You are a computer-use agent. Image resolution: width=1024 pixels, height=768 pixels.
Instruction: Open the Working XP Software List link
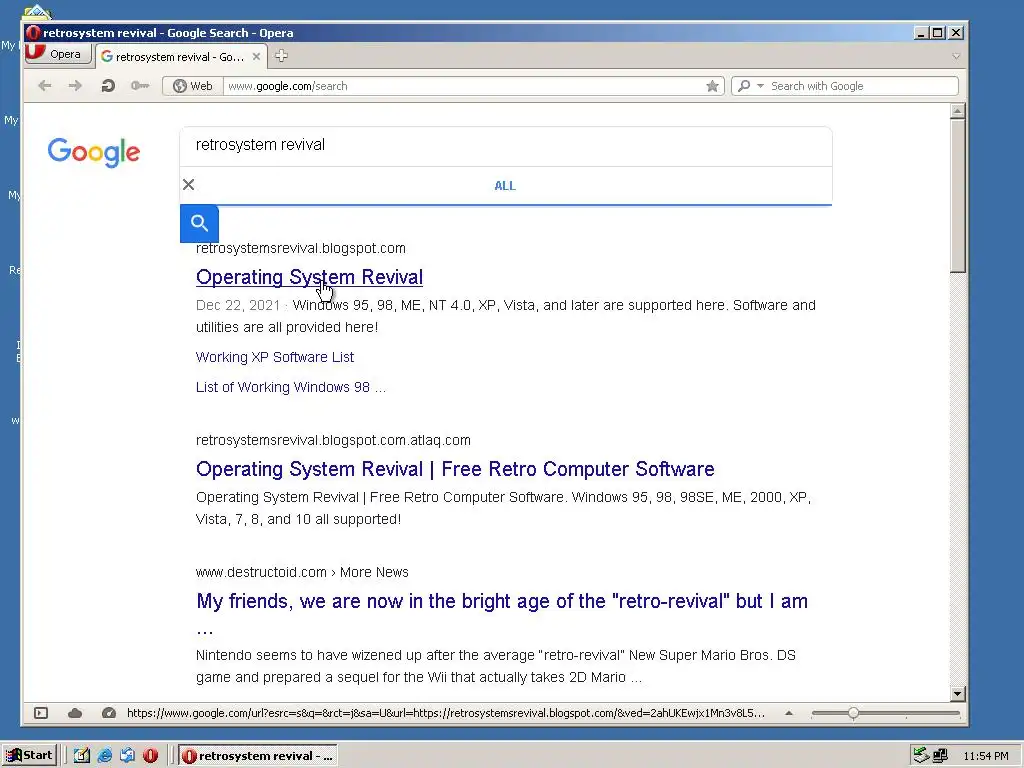tap(275, 357)
